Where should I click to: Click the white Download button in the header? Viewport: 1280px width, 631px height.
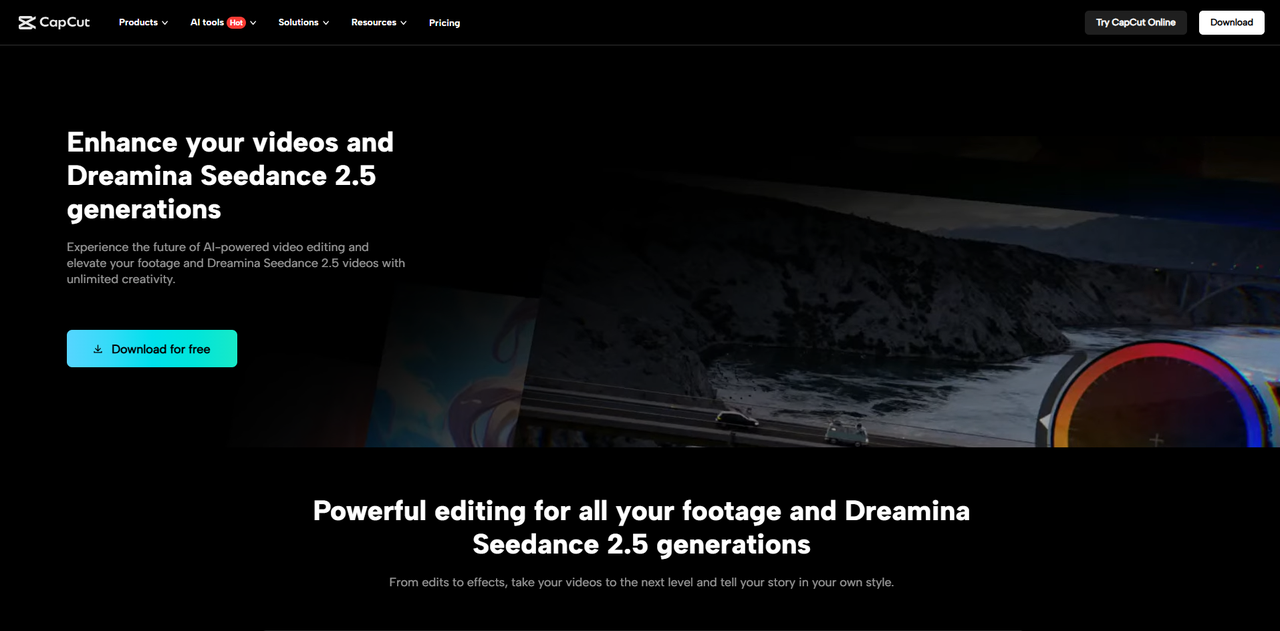pos(1232,22)
